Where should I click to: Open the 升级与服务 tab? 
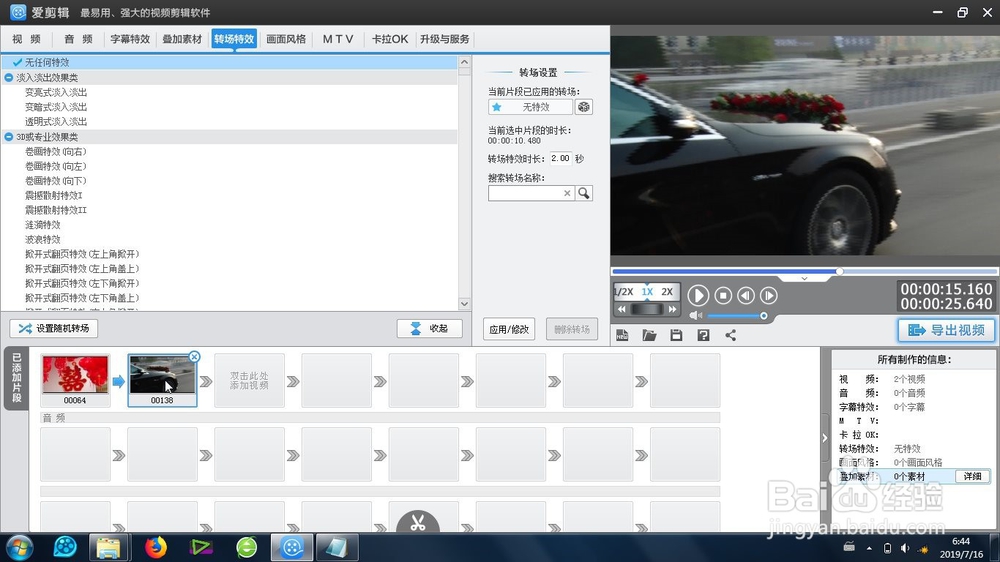[x=445, y=39]
